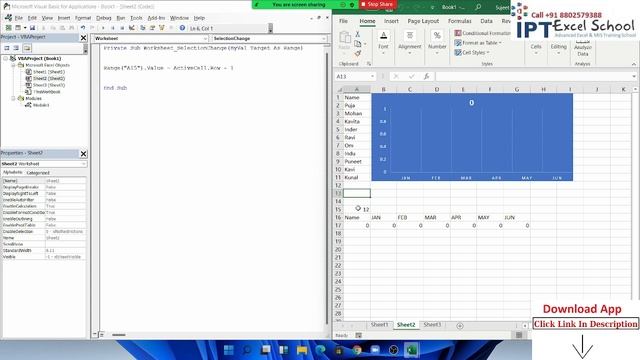Click the Cut scissors icon in Excel ribbon
The height and width of the screenshot is (360, 640).
tap(358, 34)
